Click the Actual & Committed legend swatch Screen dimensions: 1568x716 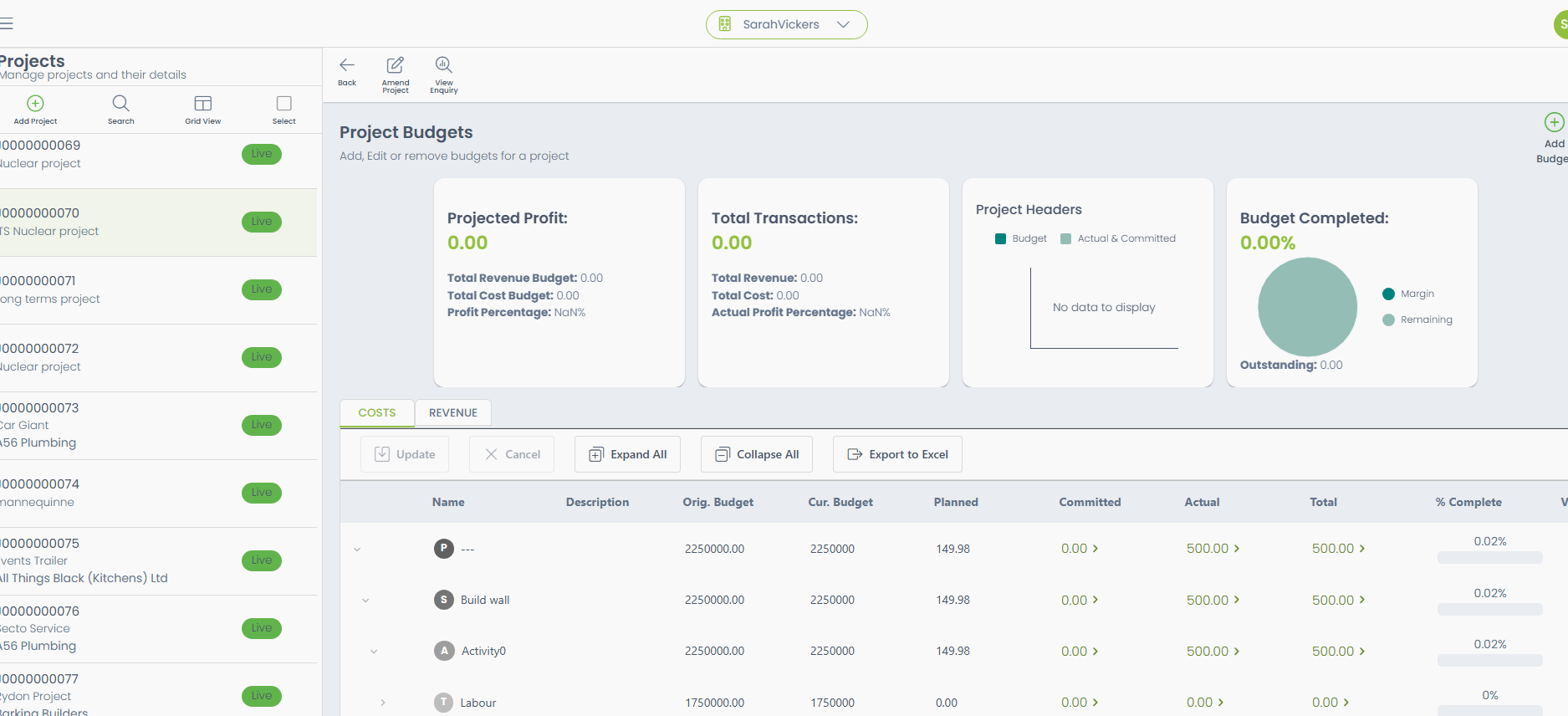tap(1065, 238)
